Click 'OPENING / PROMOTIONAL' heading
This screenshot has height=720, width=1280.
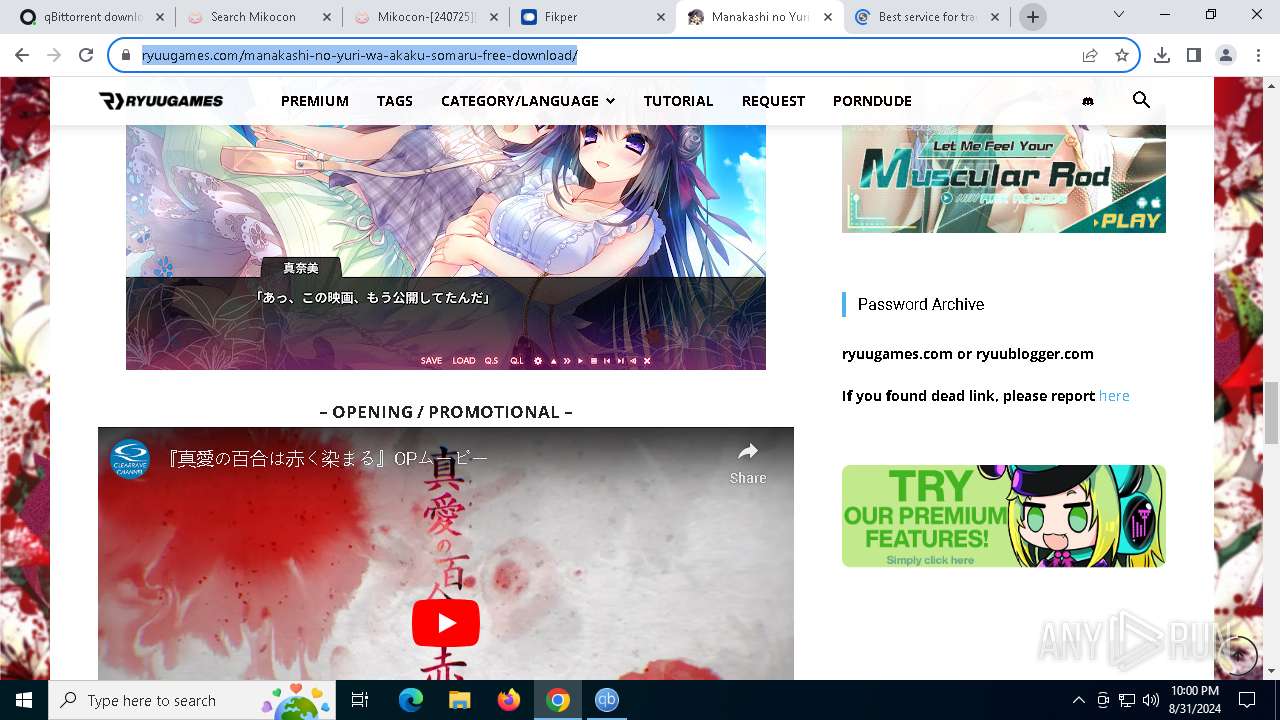tap(446, 412)
